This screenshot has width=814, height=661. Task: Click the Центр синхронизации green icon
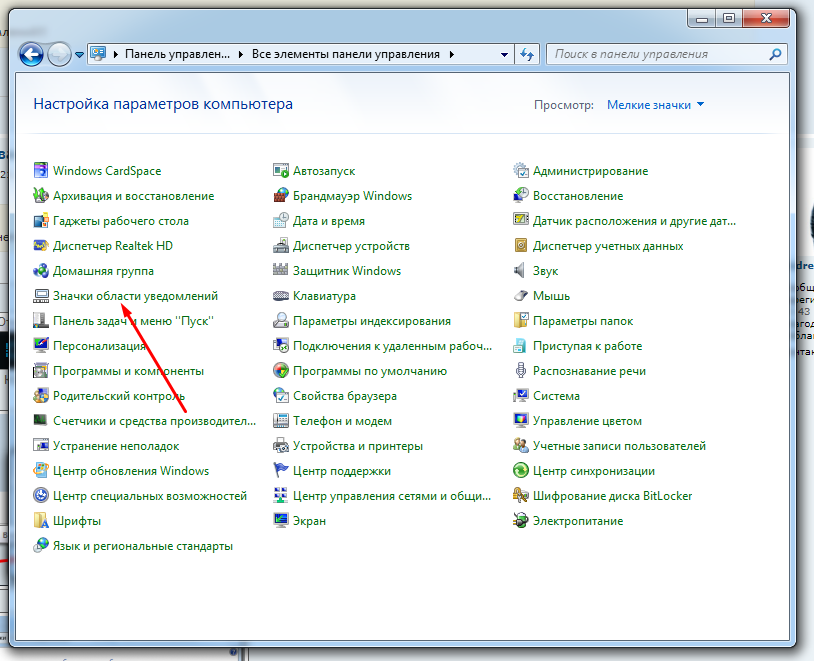521,470
